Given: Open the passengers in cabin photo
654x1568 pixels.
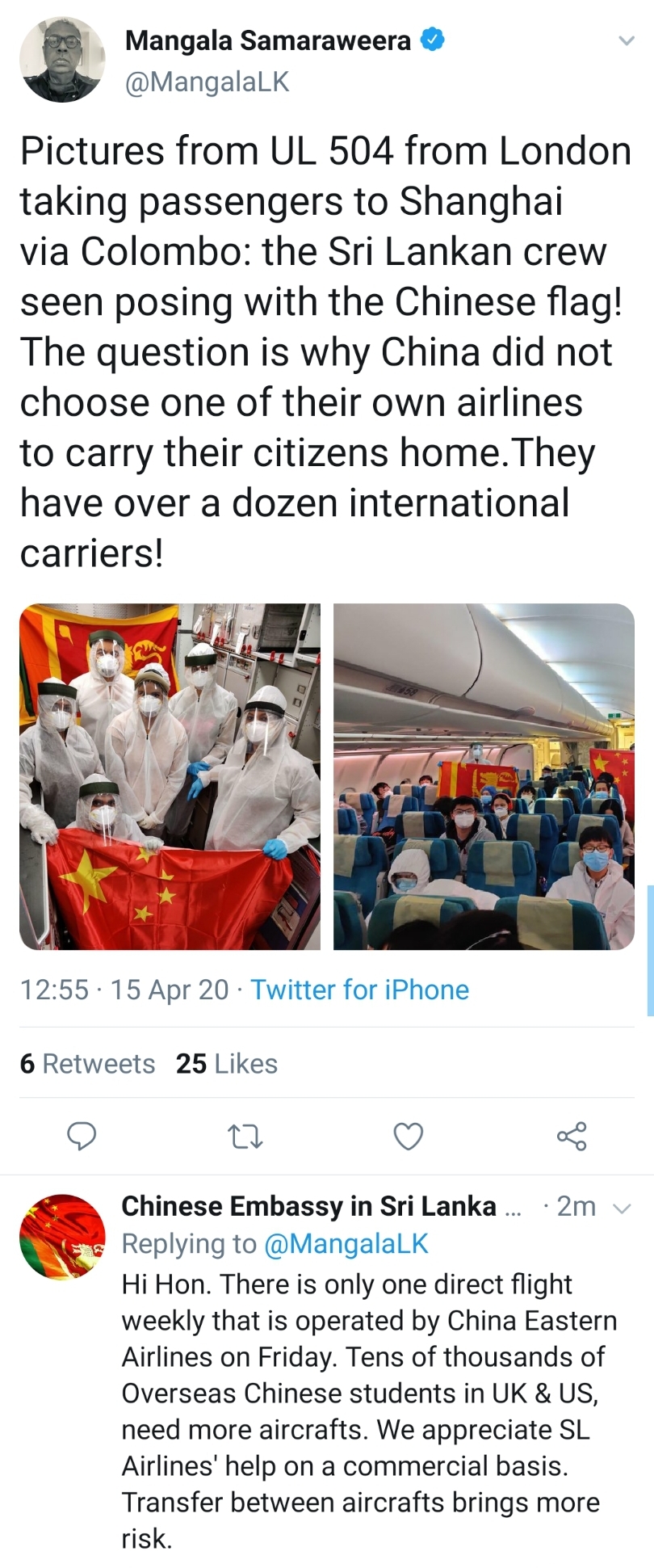Looking at the screenshot, I should pyautogui.click(x=484, y=776).
